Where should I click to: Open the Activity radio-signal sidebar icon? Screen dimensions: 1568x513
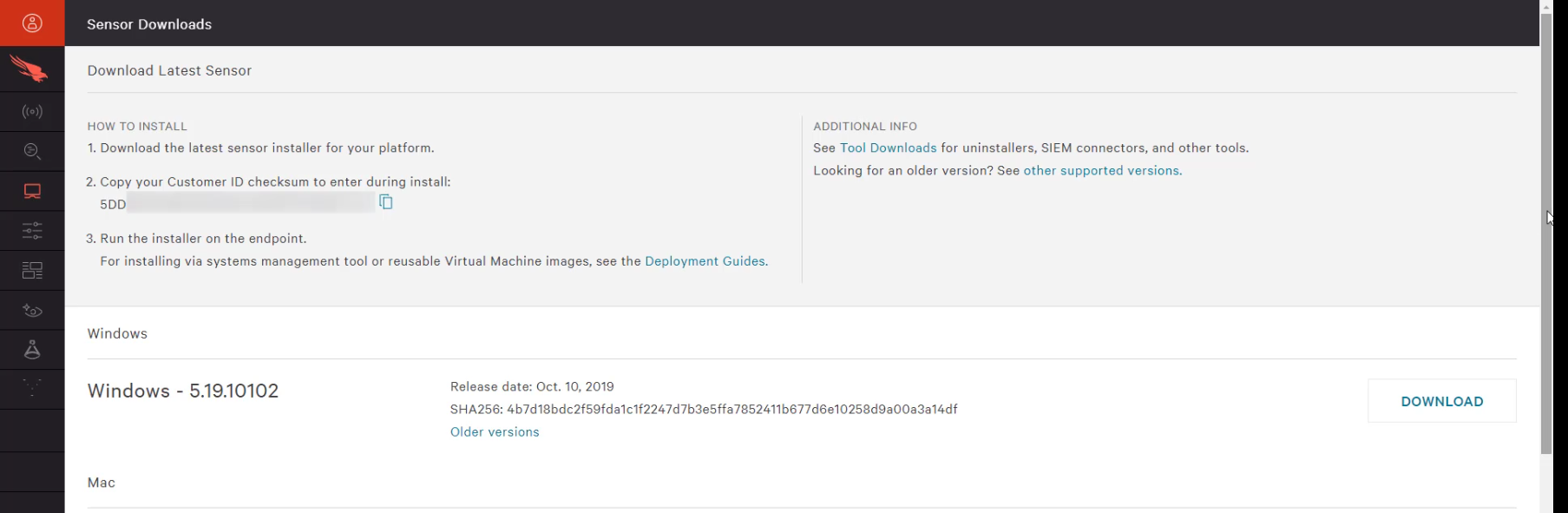point(32,112)
